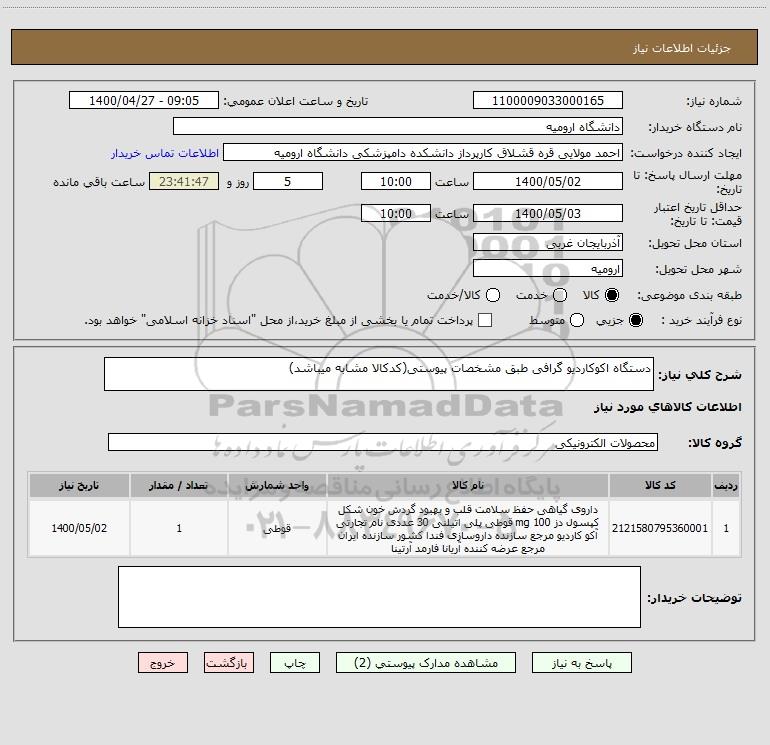The height and width of the screenshot is (745, 770).
Task: Select the کالا radio button
Action: click(x=612, y=295)
